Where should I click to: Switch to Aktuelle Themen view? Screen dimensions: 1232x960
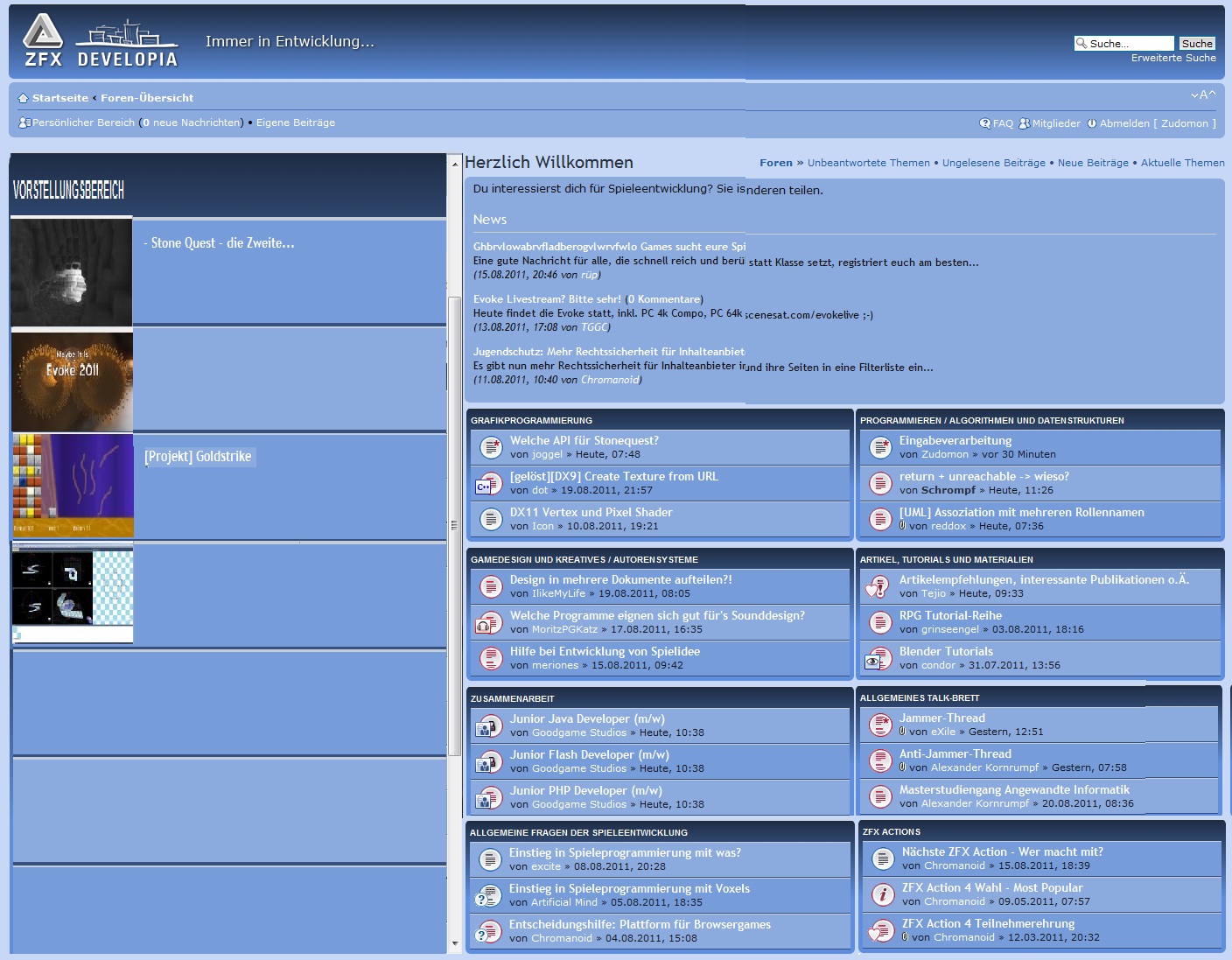pyautogui.click(x=1182, y=163)
